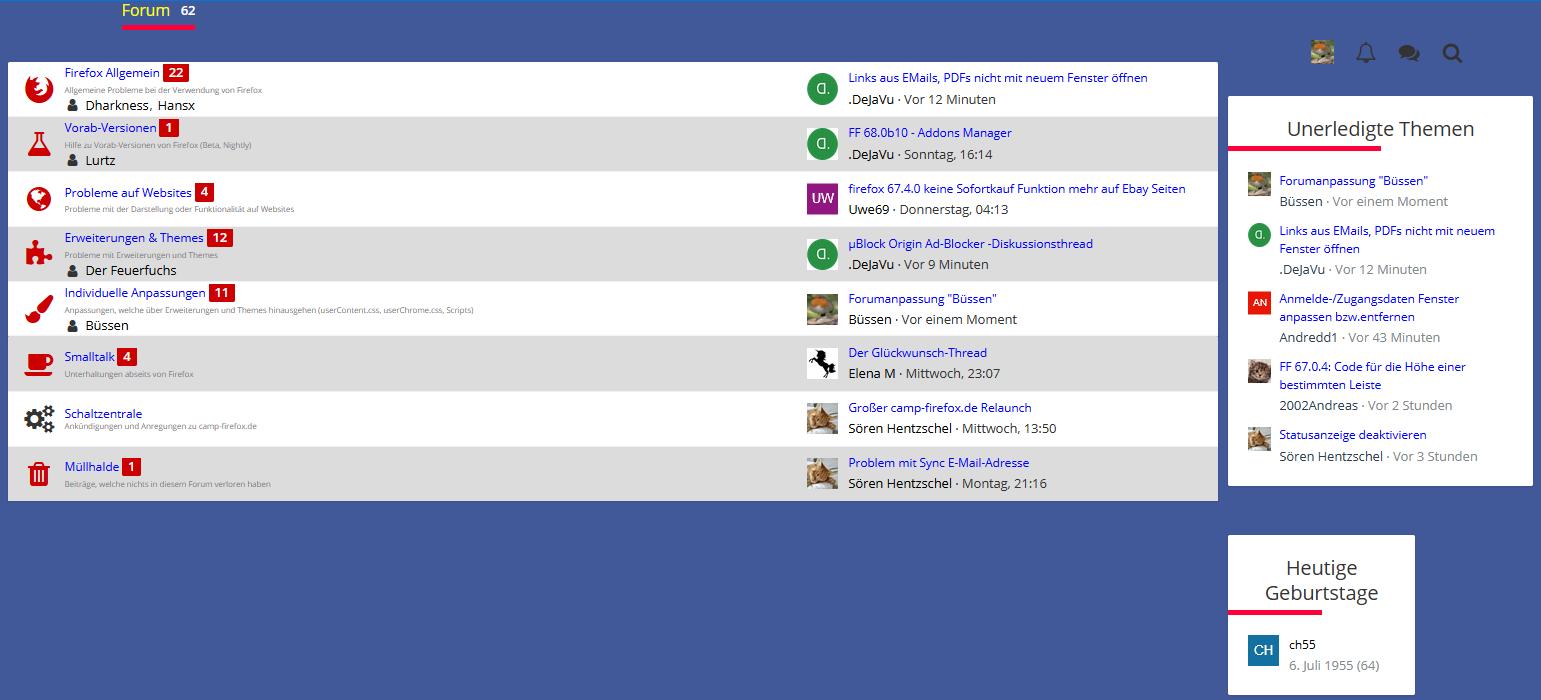Open moderator Hansx profile

(176, 105)
